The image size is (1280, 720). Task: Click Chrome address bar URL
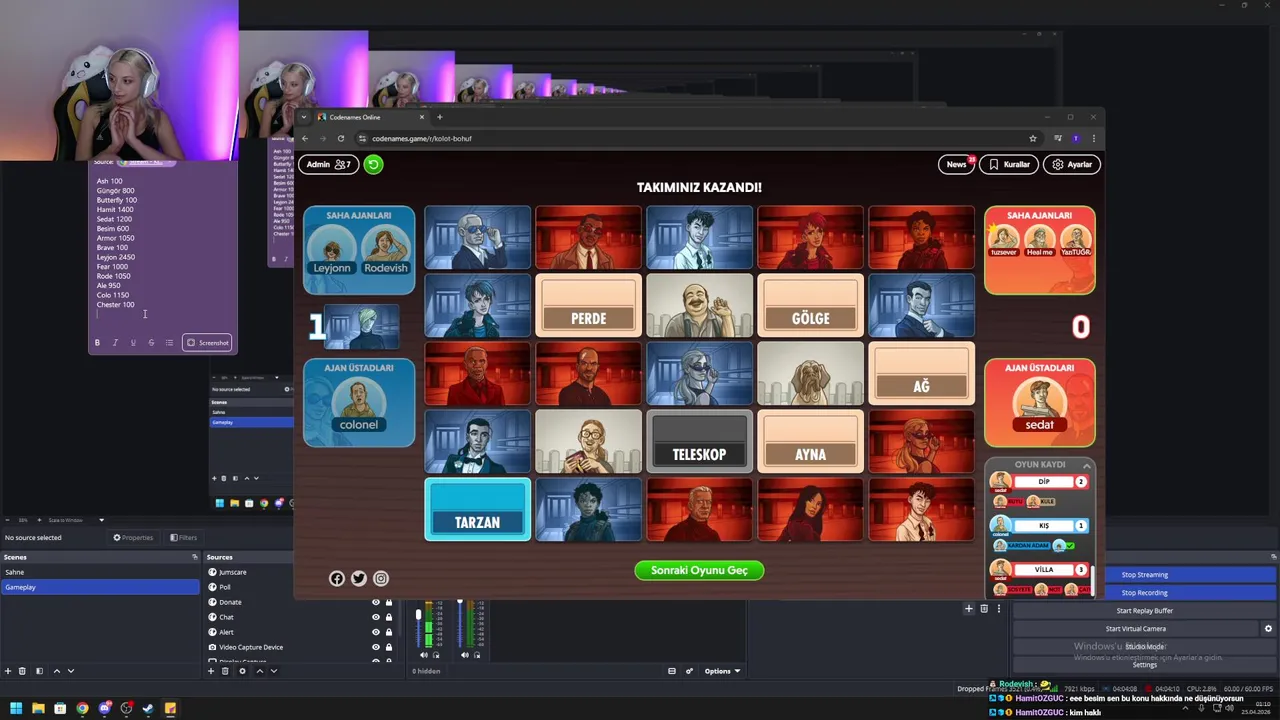(x=422, y=138)
